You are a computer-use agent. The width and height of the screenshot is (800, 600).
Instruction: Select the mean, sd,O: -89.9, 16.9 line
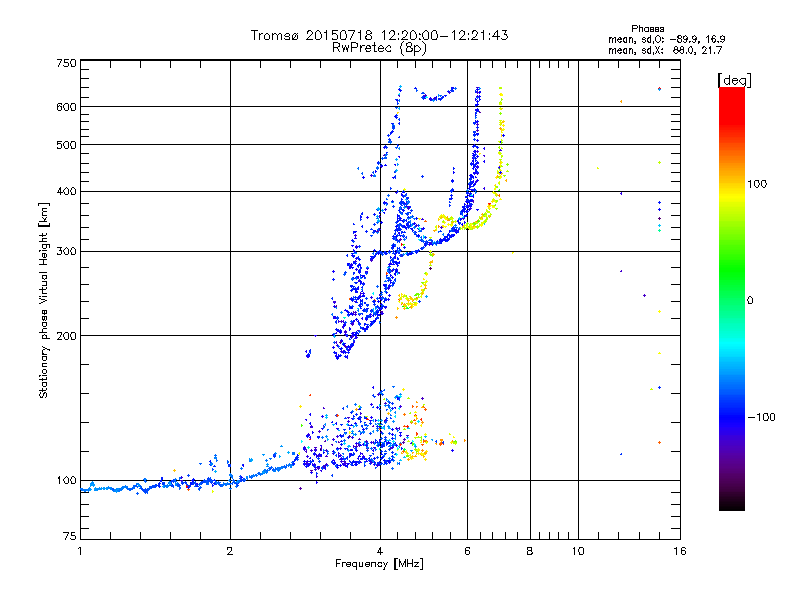(x=666, y=39)
